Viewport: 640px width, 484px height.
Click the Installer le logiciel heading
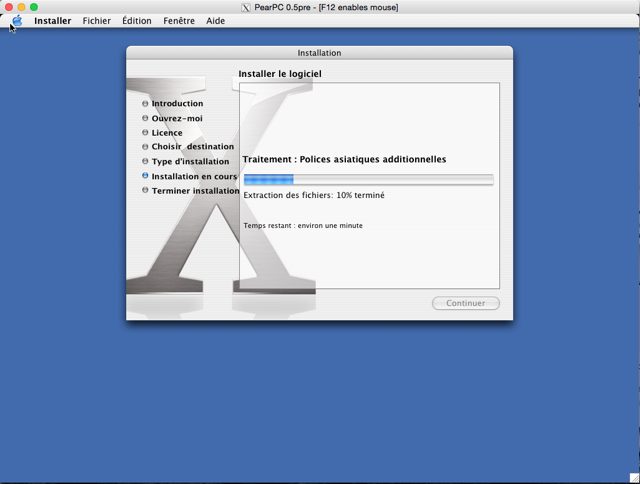(280, 74)
